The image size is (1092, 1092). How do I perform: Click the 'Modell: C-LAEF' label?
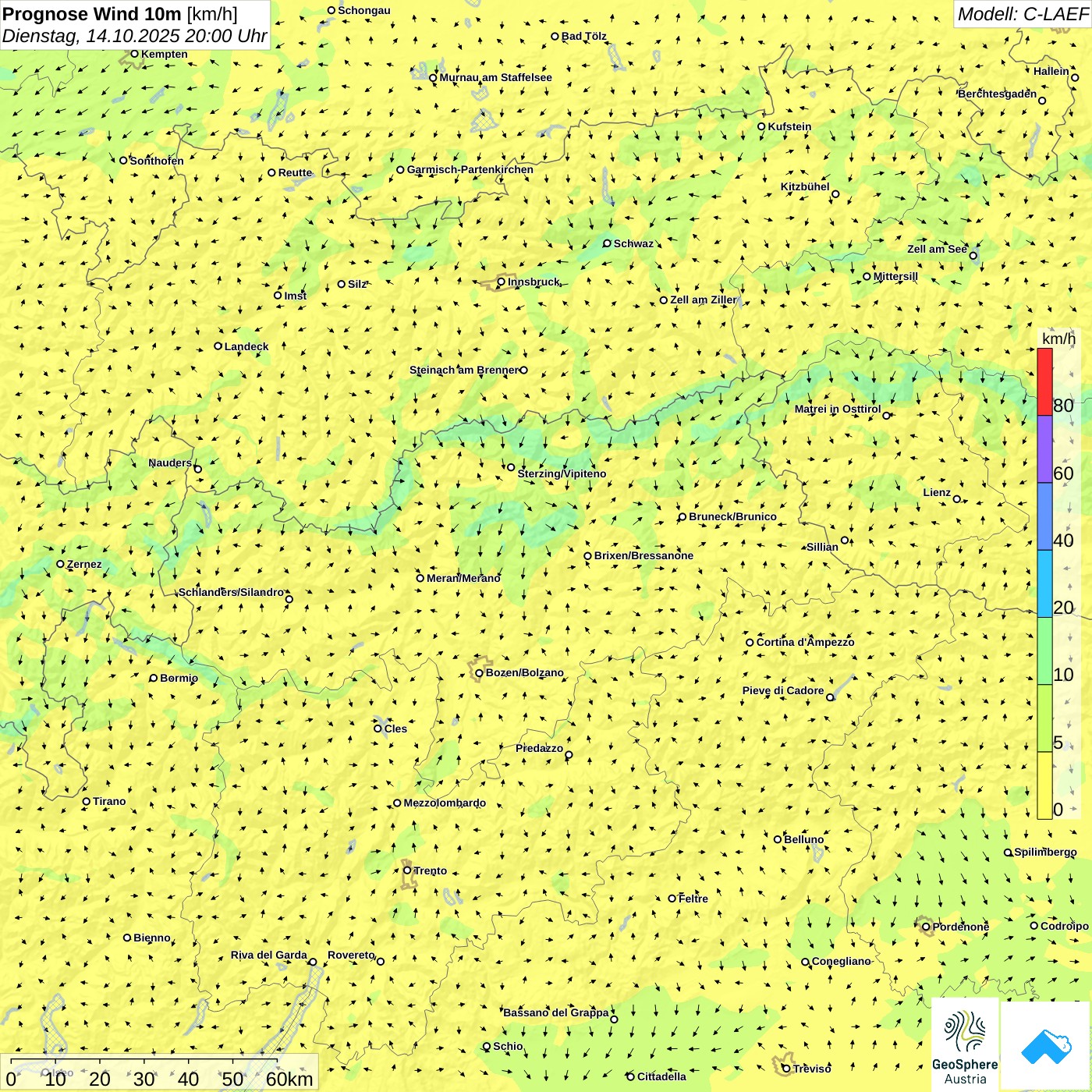[x=1023, y=14]
